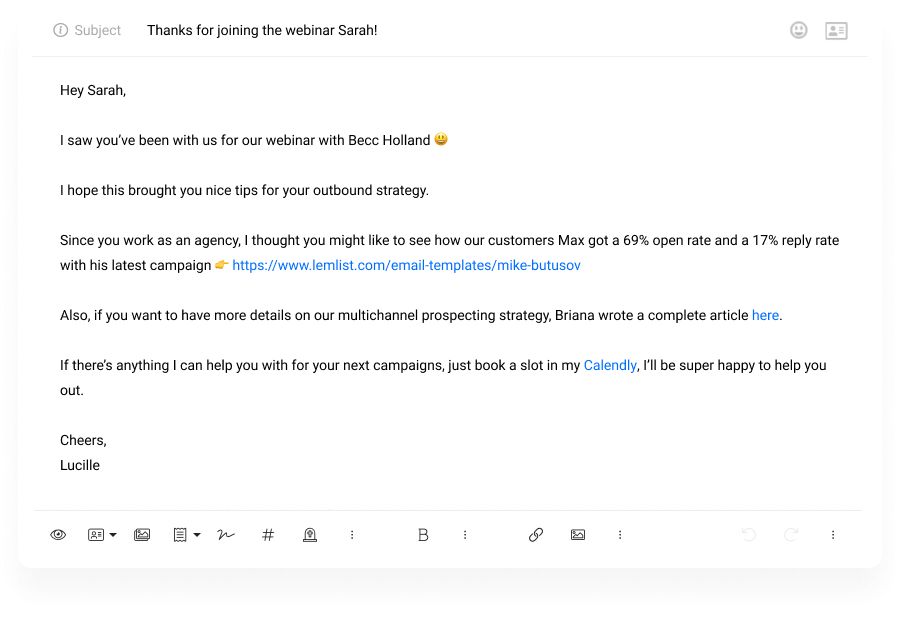Click the stamp-shaped icon after the hashtag
This screenshot has width=900, height=622.
click(x=310, y=535)
